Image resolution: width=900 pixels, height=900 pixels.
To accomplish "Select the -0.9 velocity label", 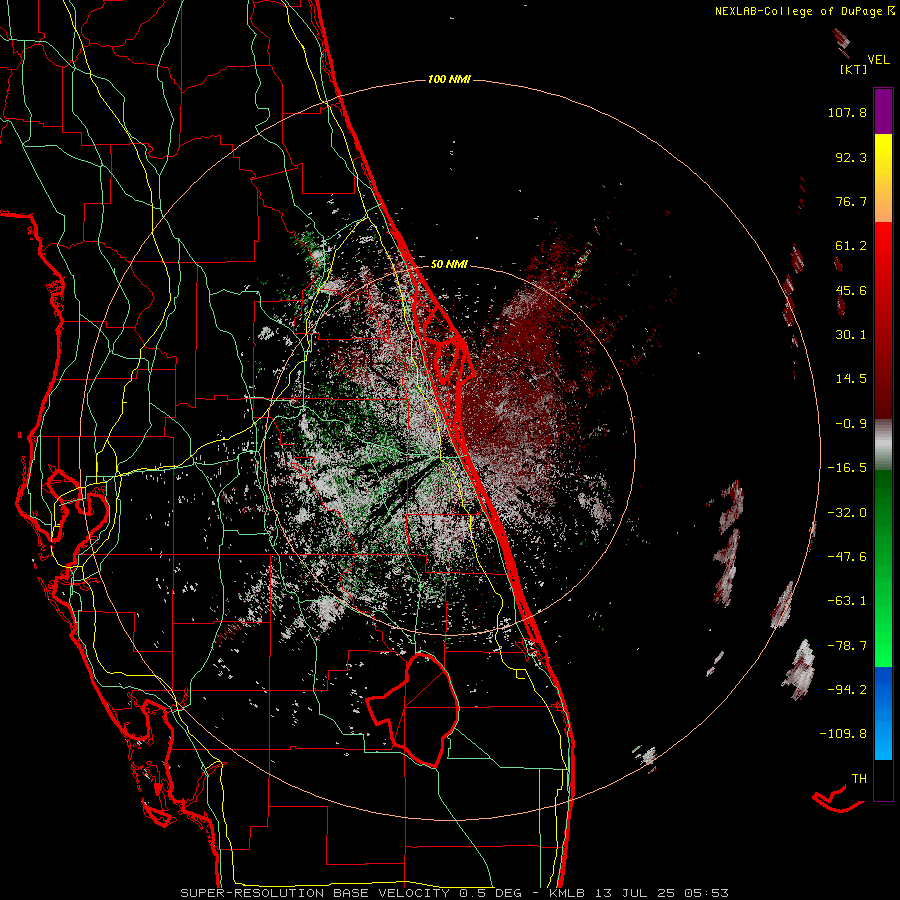I will click(851, 424).
